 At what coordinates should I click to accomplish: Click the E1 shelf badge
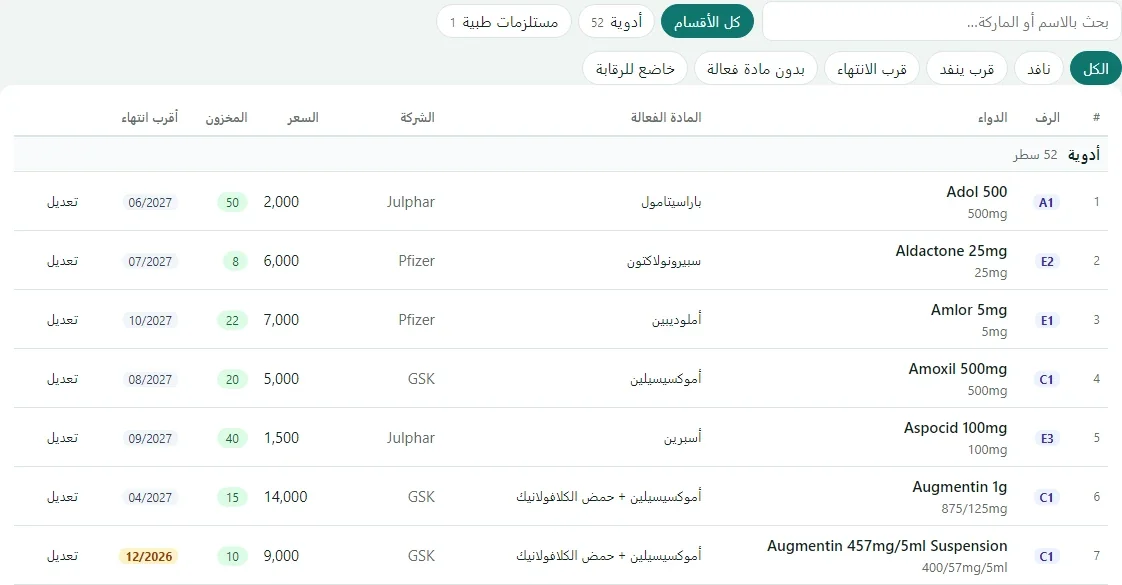click(x=1047, y=320)
